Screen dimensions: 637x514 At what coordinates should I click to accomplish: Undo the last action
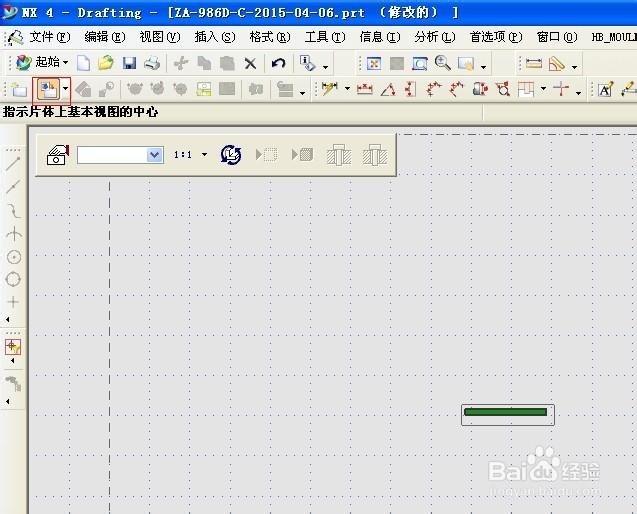[278, 63]
